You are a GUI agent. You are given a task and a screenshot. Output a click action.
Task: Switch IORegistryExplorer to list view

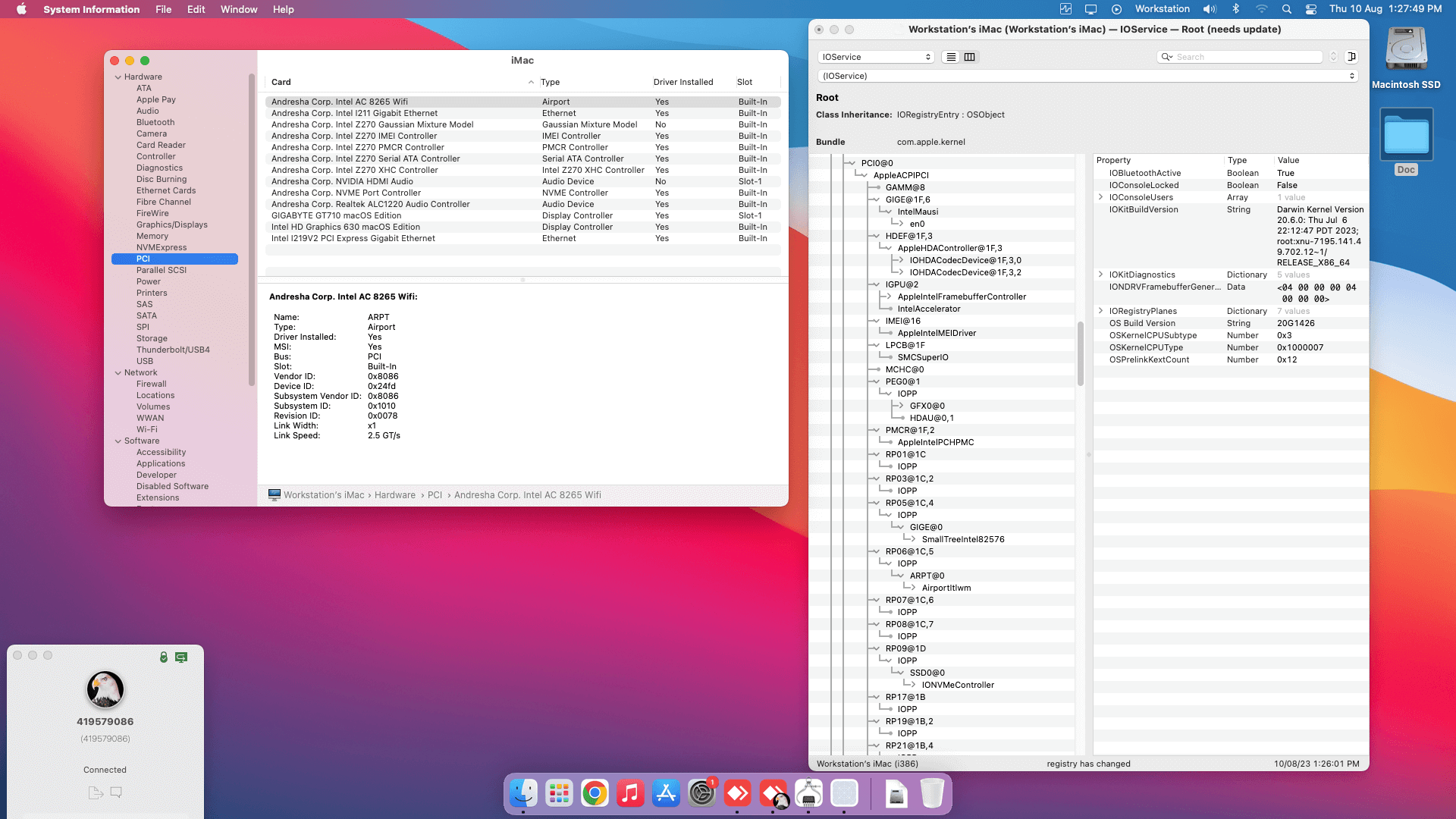951,57
